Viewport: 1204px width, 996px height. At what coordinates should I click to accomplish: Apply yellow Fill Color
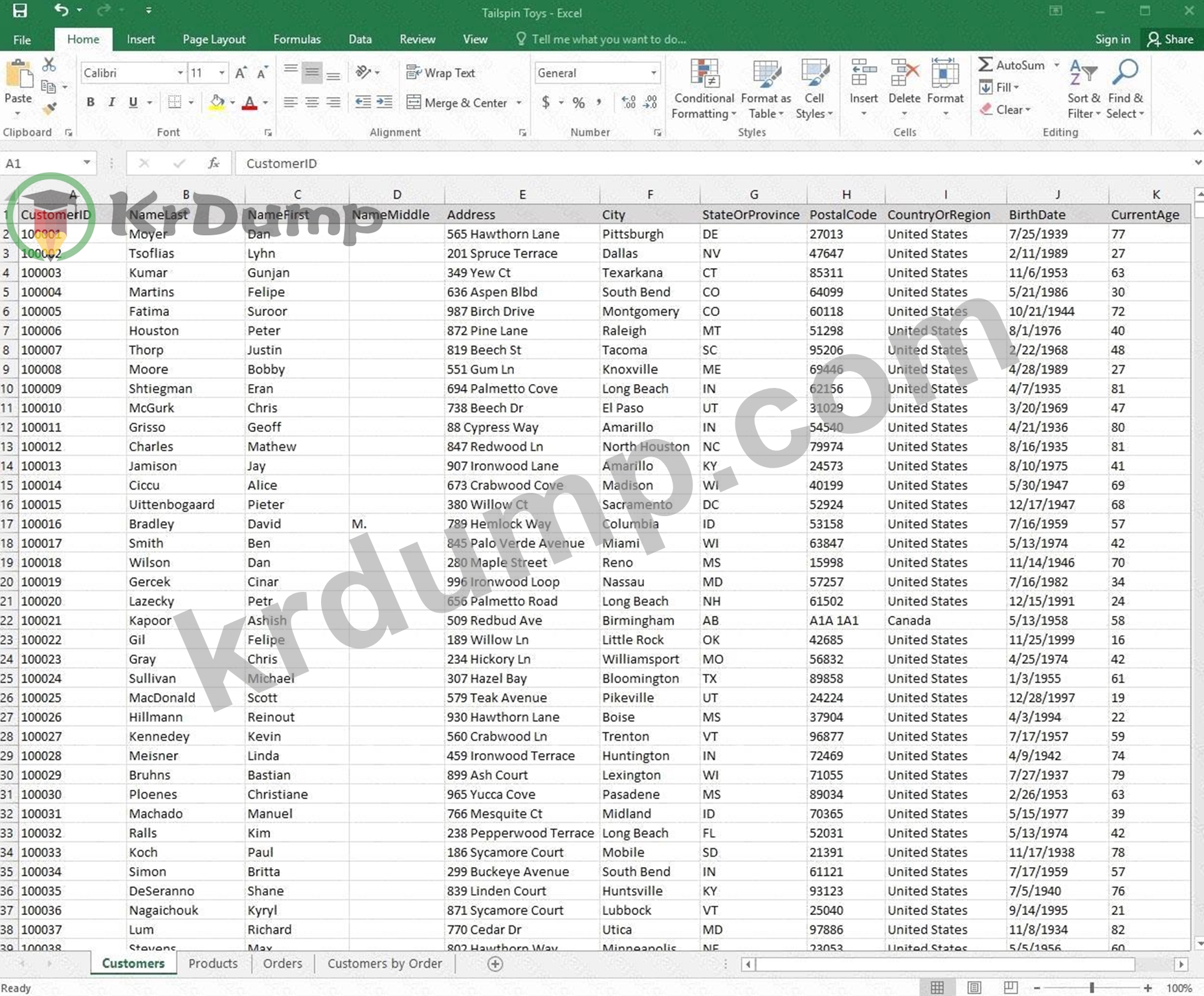pyautogui.click(x=217, y=102)
